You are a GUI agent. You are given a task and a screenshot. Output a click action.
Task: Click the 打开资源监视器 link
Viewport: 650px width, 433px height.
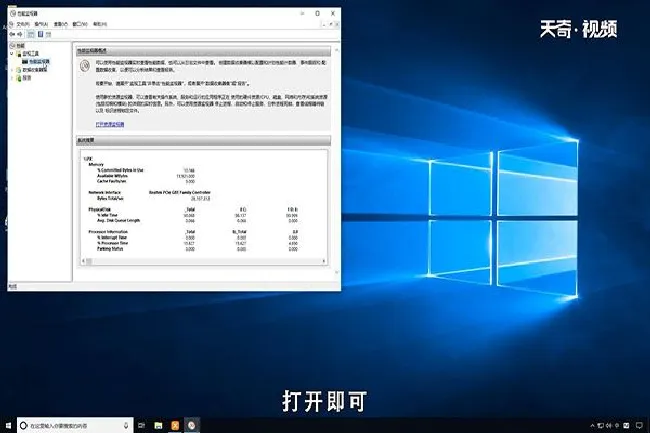point(110,124)
